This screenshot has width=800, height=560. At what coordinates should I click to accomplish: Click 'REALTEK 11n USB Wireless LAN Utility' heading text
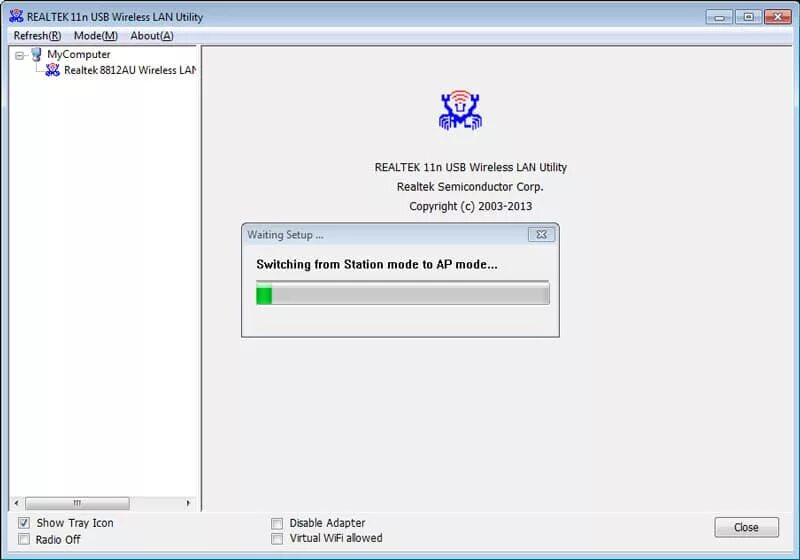click(x=470, y=167)
